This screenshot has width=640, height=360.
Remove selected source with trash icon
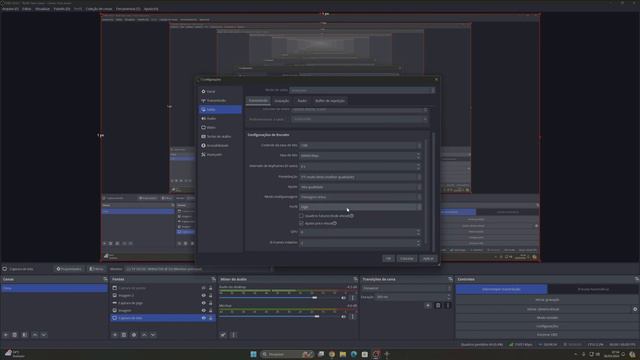(x=124, y=335)
